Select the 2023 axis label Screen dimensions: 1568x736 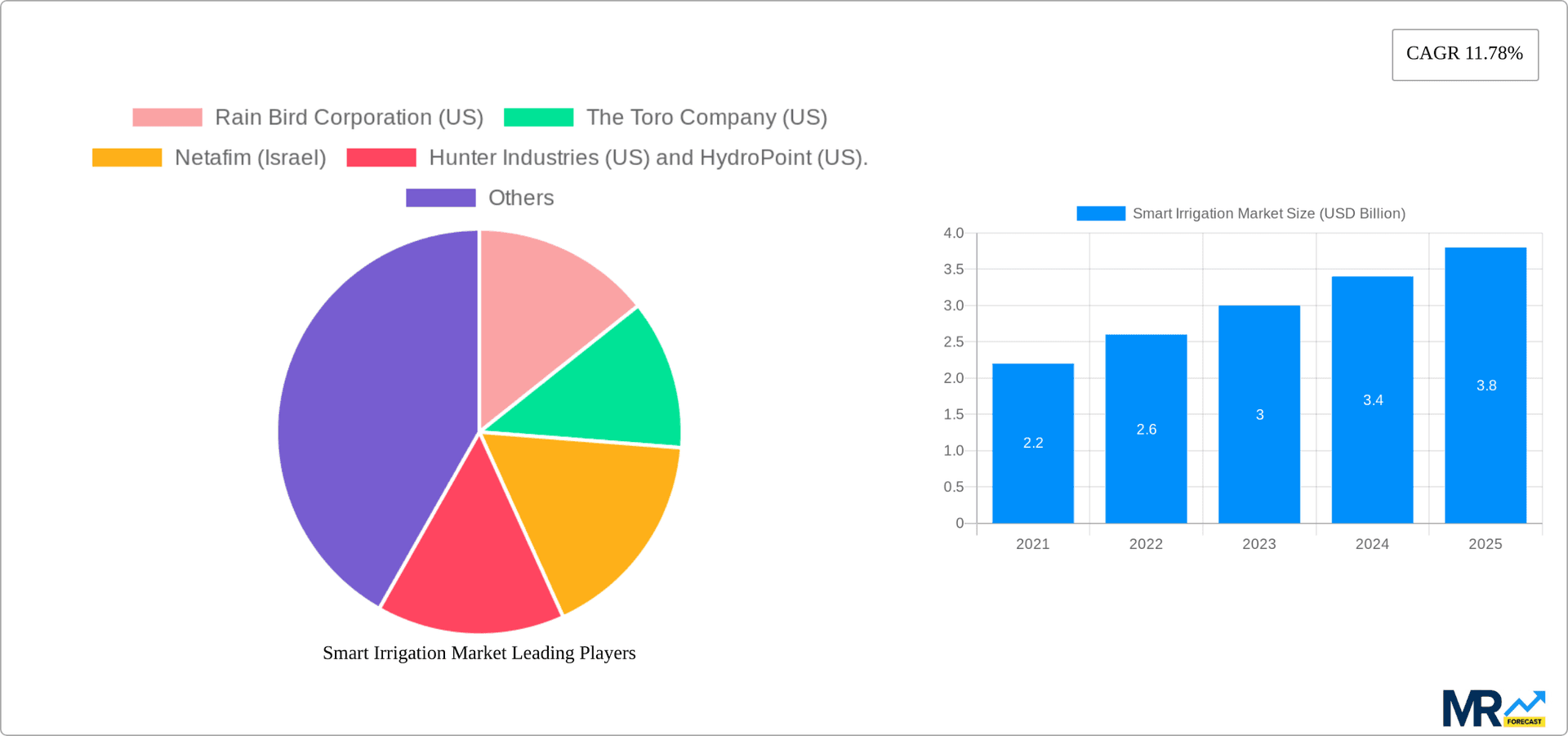(x=1258, y=543)
